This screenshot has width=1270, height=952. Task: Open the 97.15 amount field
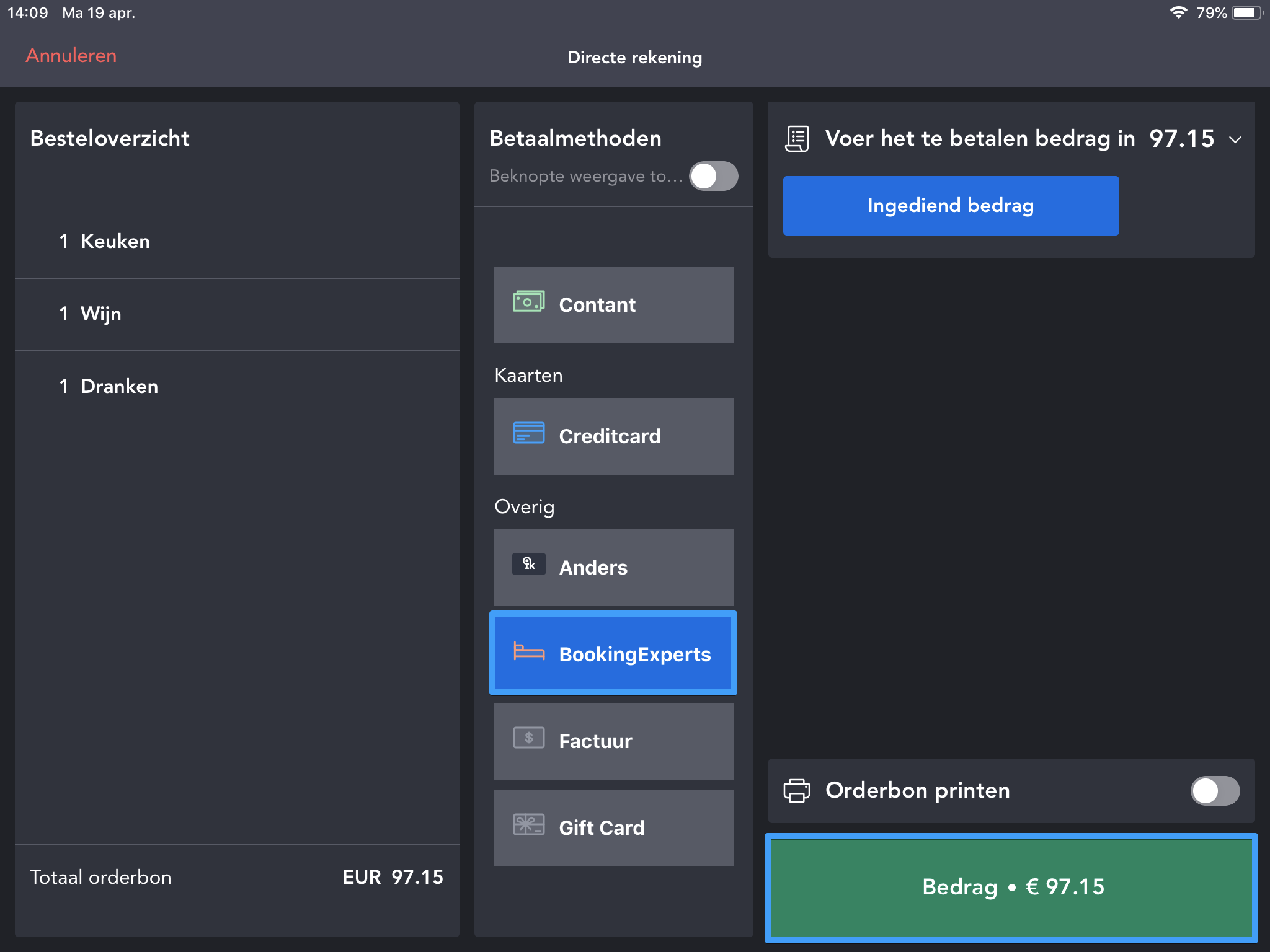1181,139
